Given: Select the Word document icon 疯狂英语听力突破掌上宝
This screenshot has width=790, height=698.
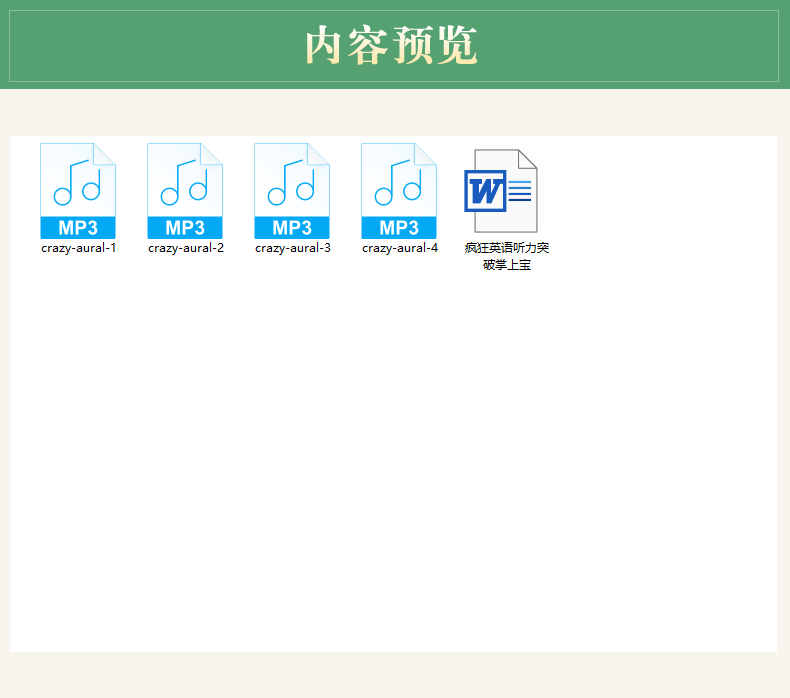Looking at the screenshot, I should pyautogui.click(x=501, y=191).
